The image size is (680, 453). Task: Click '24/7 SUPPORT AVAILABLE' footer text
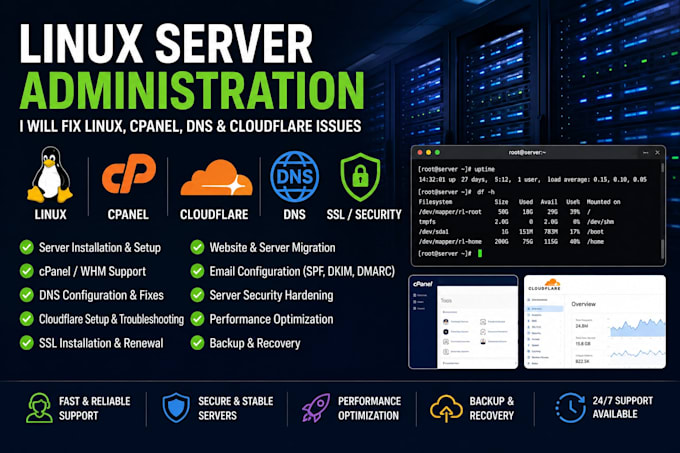tap(623, 407)
